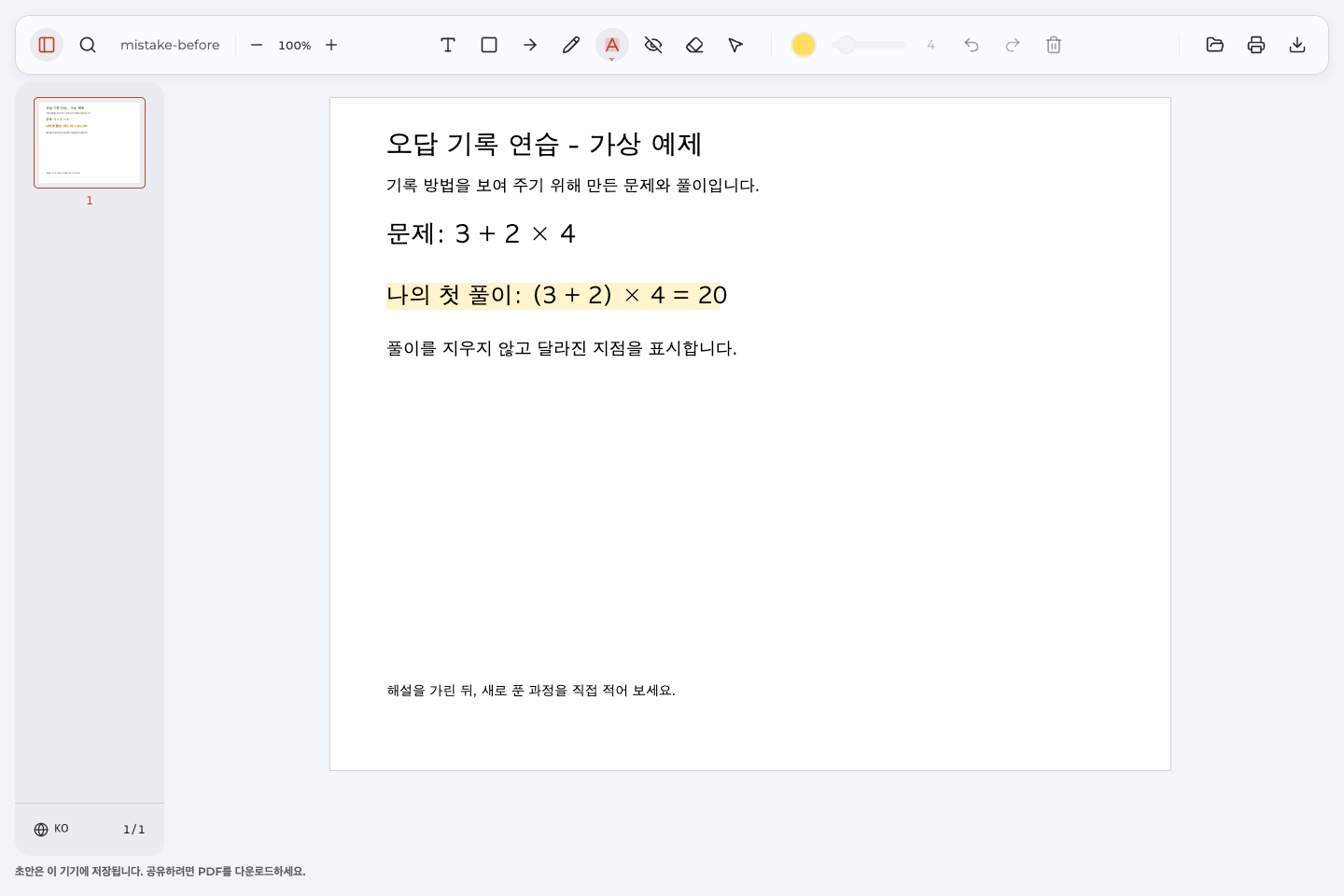Change language via KO globe button

coord(51,829)
